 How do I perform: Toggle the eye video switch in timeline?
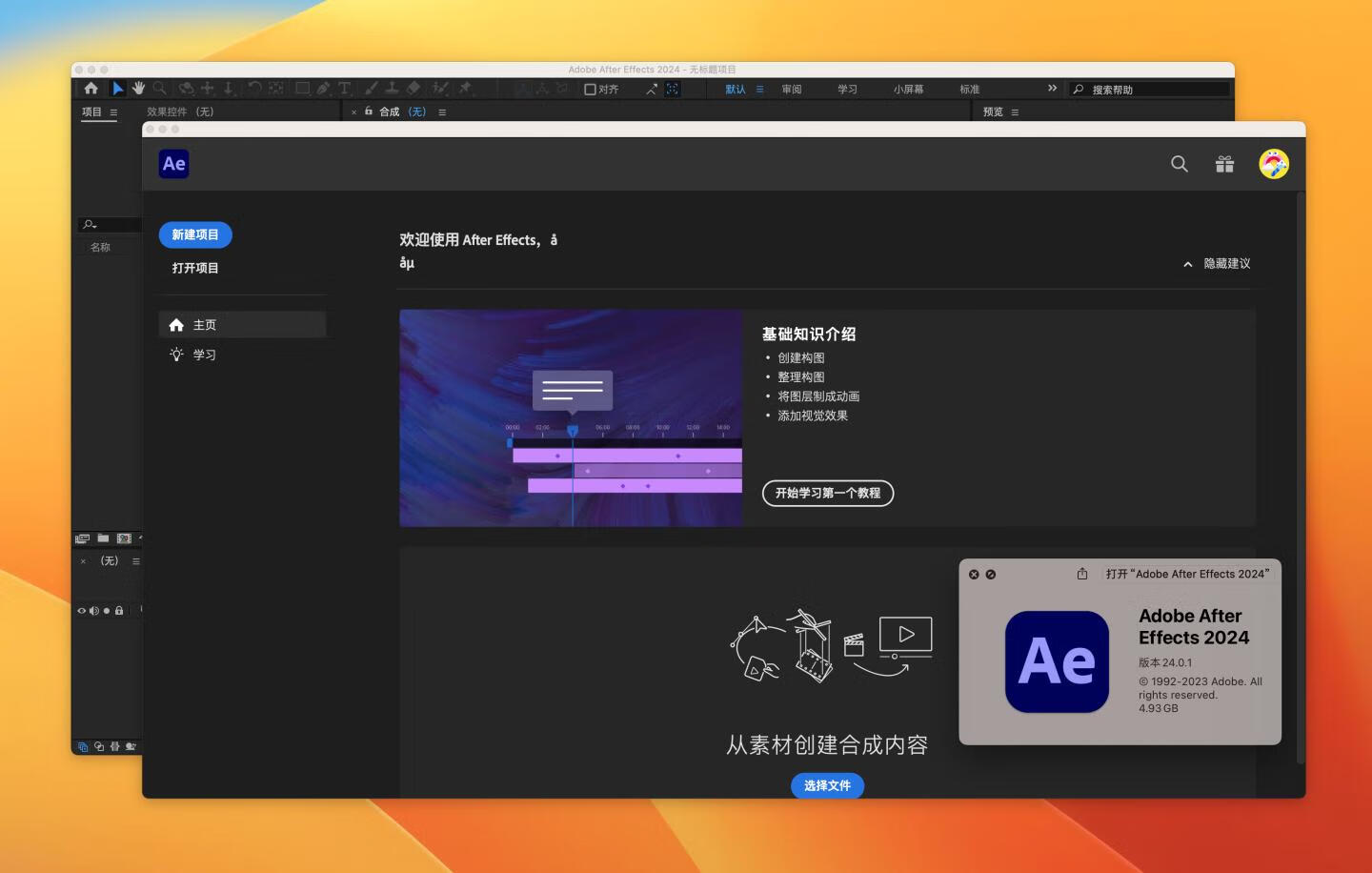tap(81, 611)
